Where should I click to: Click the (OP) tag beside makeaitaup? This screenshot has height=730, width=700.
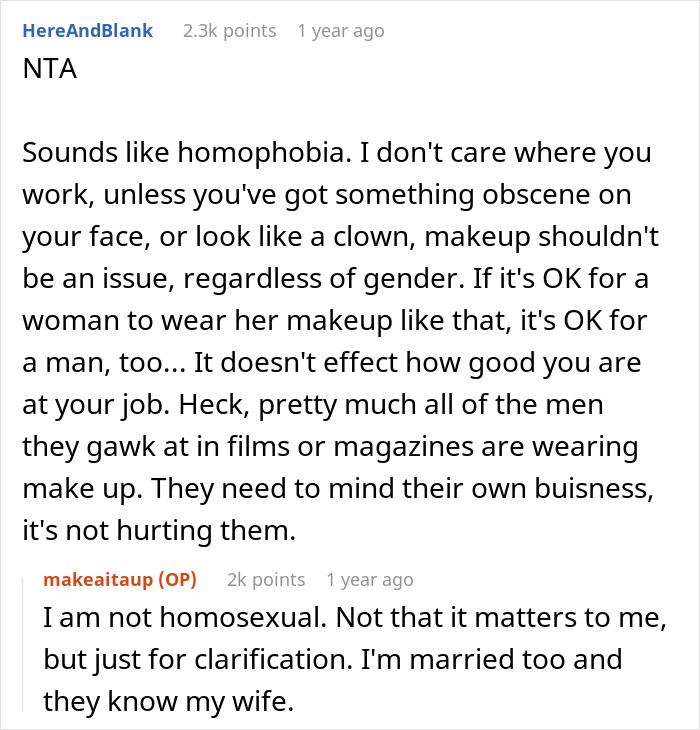177,580
